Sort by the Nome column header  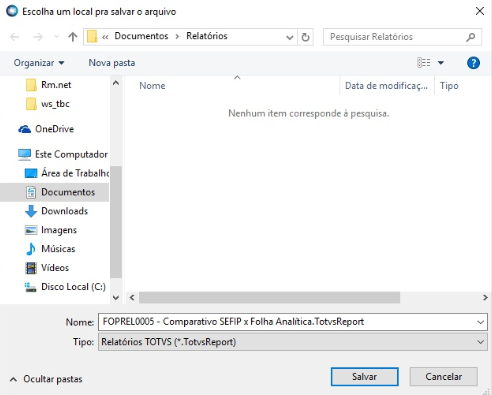click(152, 86)
